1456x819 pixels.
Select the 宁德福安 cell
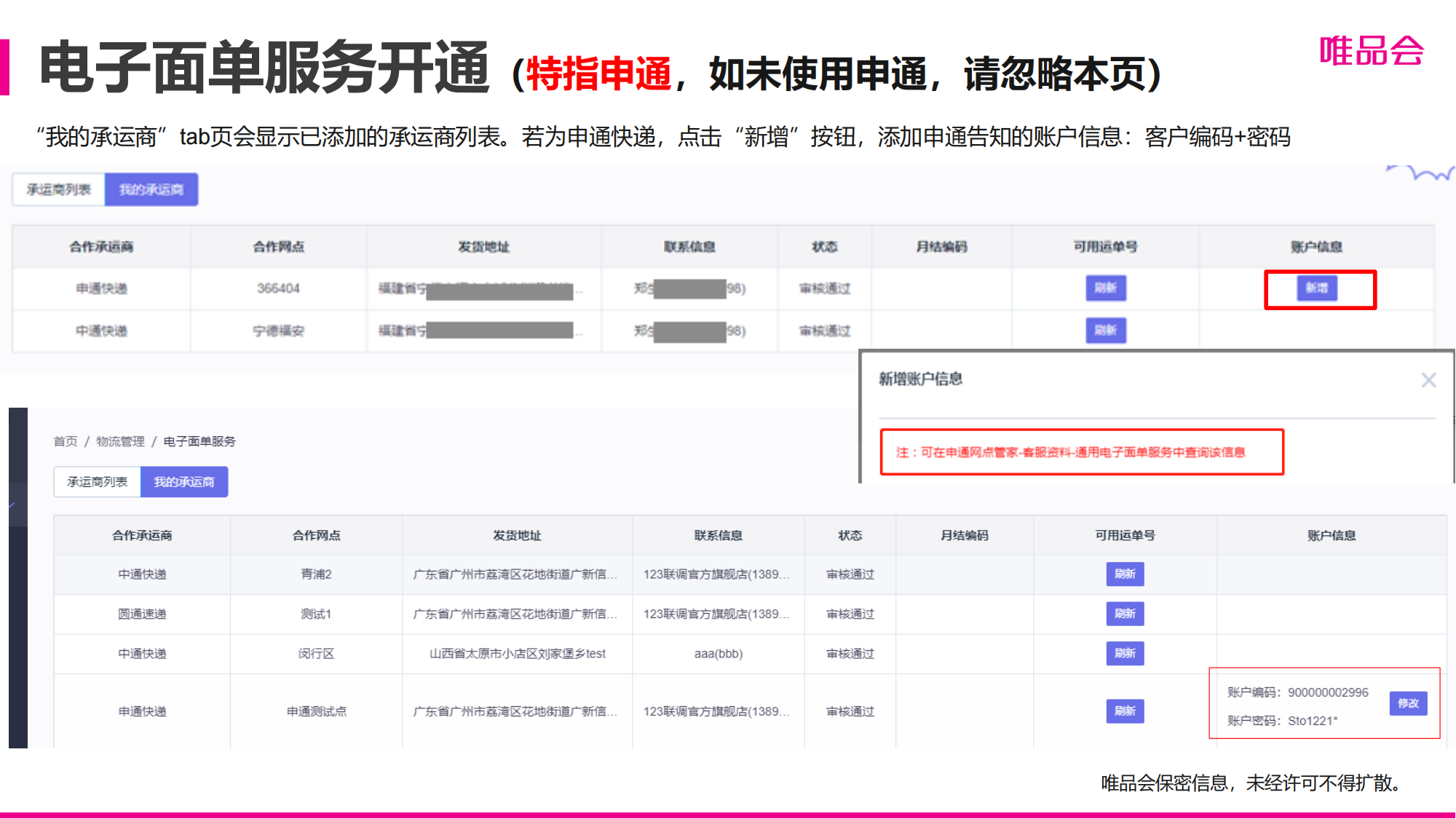[x=278, y=331]
